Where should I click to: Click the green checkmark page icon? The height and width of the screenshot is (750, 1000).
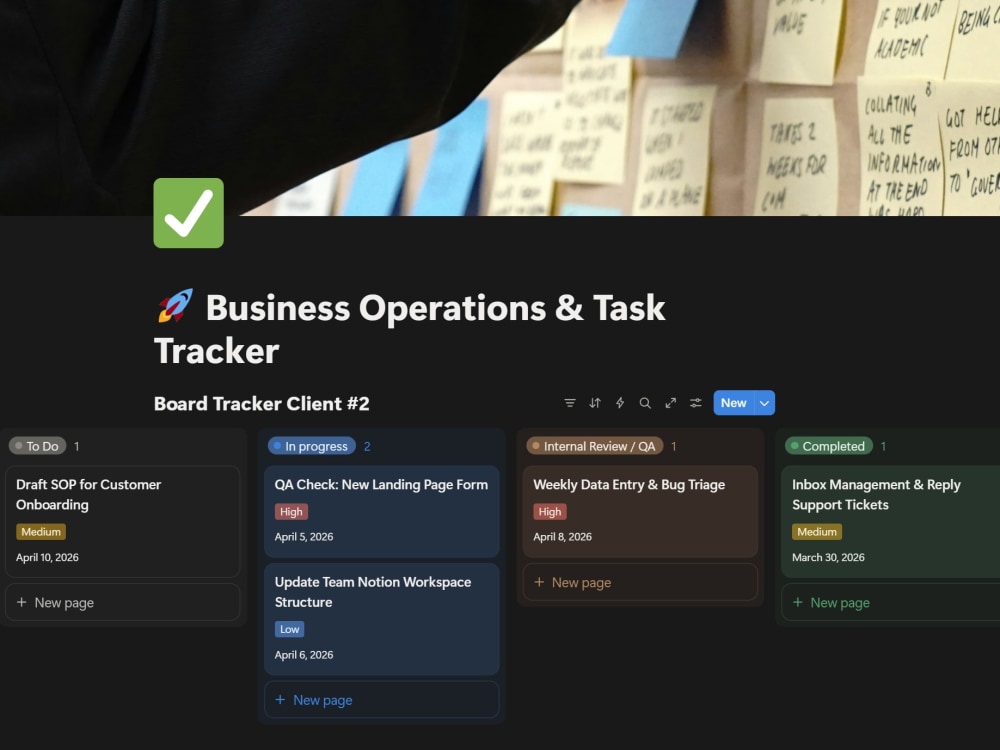point(189,213)
